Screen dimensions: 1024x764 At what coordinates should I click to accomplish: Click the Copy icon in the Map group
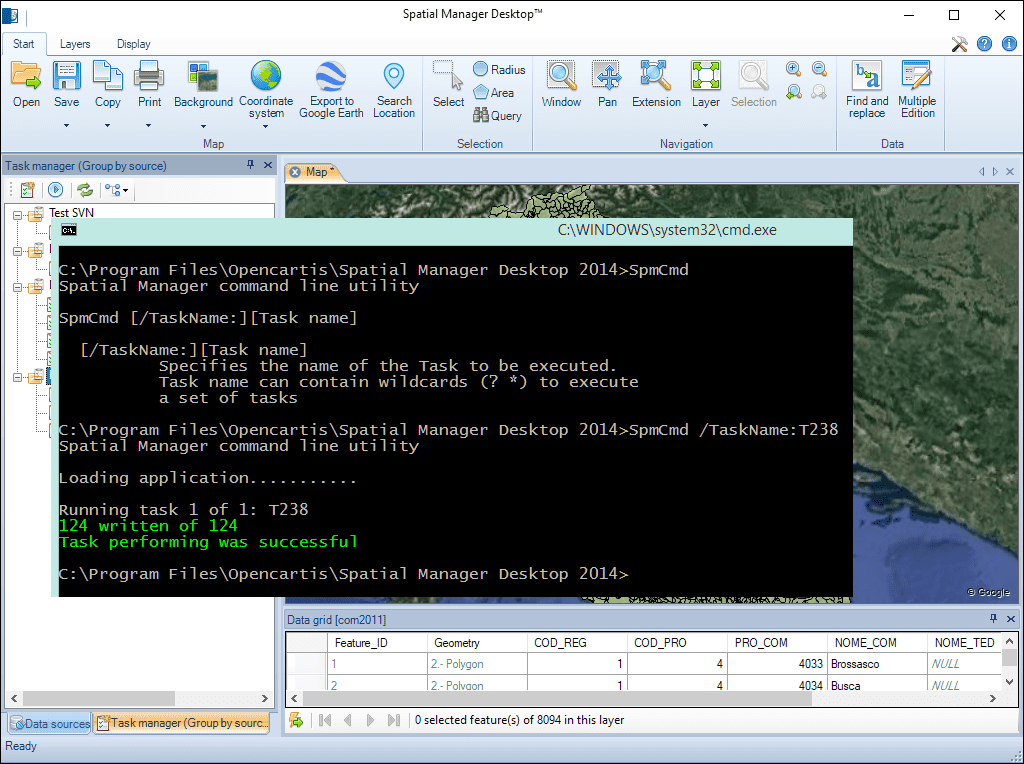pos(107,76)
